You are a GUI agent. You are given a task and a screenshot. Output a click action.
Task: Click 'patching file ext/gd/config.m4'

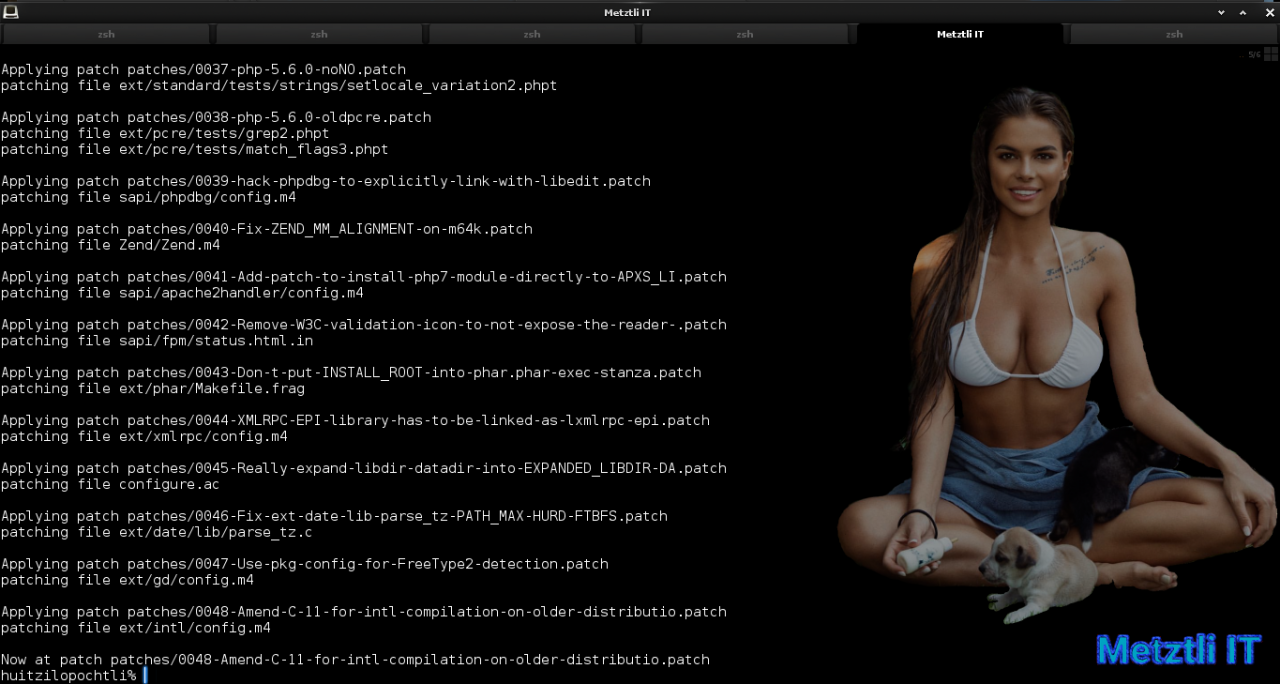point(127,582)
